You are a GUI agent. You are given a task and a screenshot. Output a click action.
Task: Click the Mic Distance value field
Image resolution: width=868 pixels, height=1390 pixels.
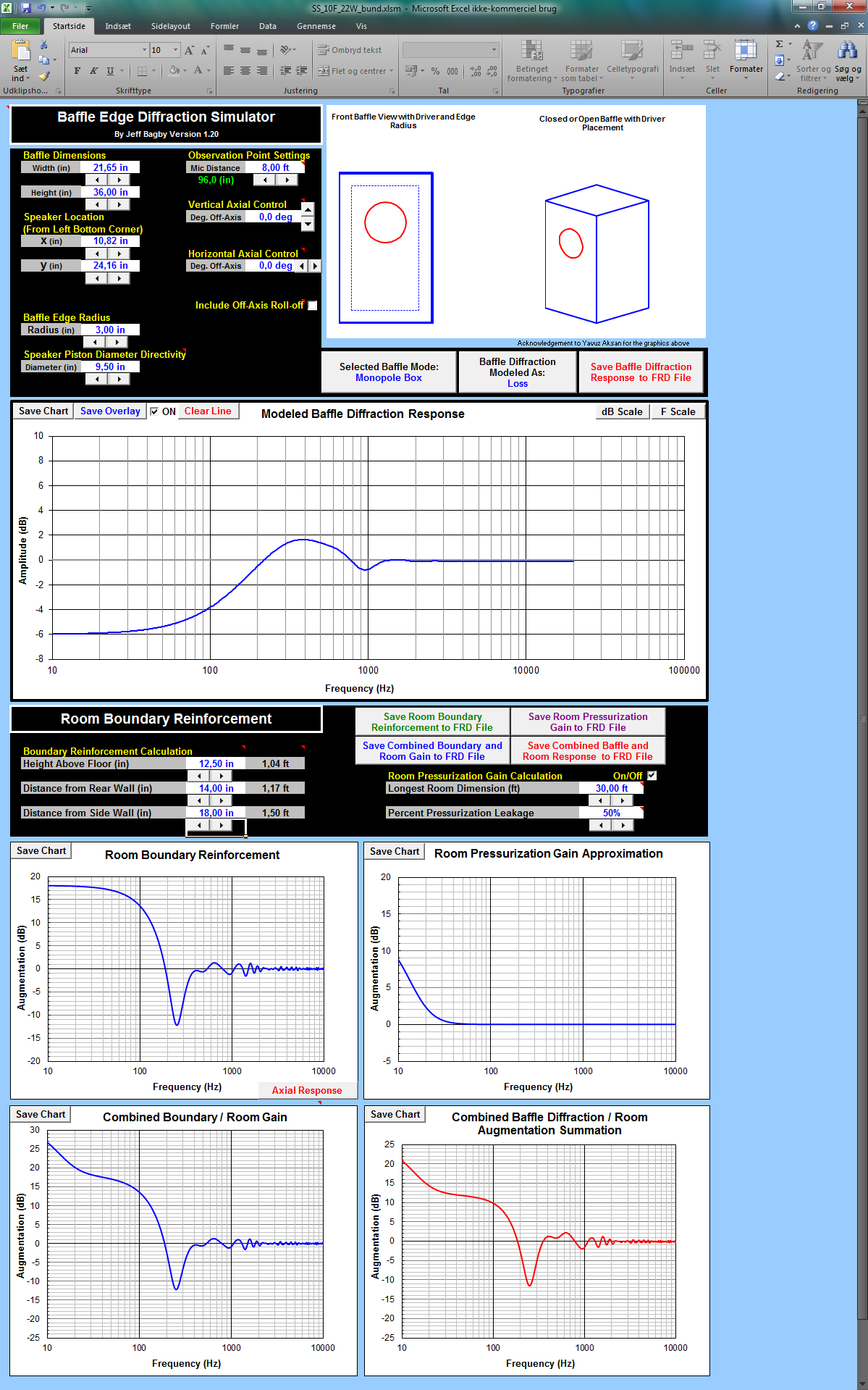pyautogui.click(x=275, y=167)
